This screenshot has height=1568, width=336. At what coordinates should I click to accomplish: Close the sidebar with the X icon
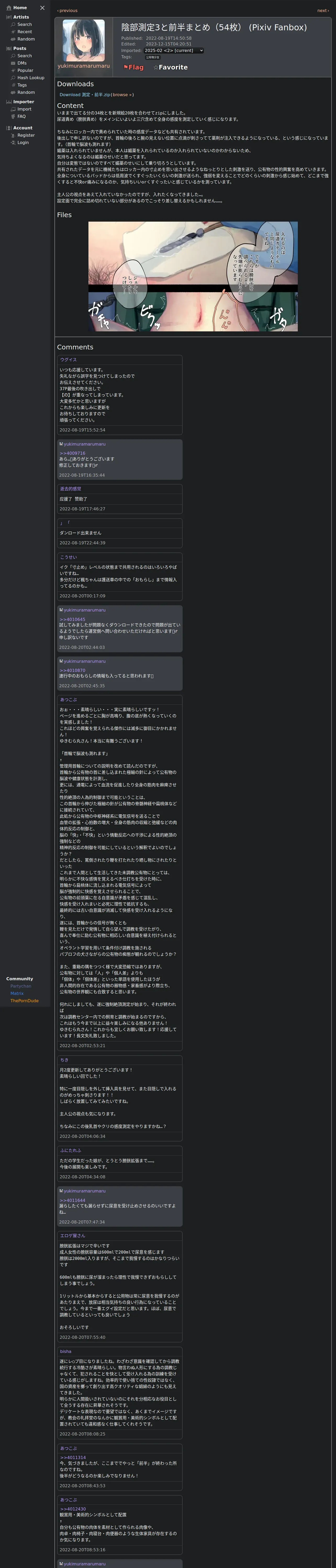tap(42, 8)
